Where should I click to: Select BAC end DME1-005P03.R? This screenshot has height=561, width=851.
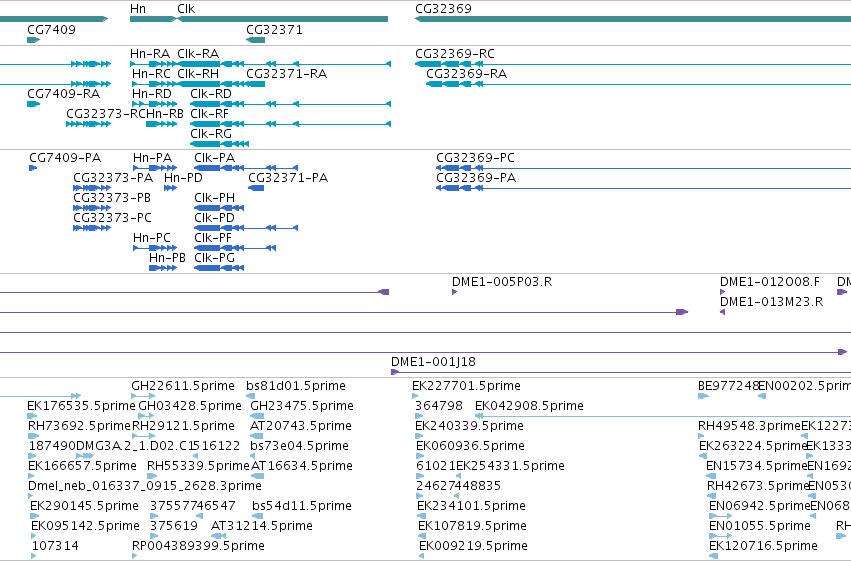point(502,282)
